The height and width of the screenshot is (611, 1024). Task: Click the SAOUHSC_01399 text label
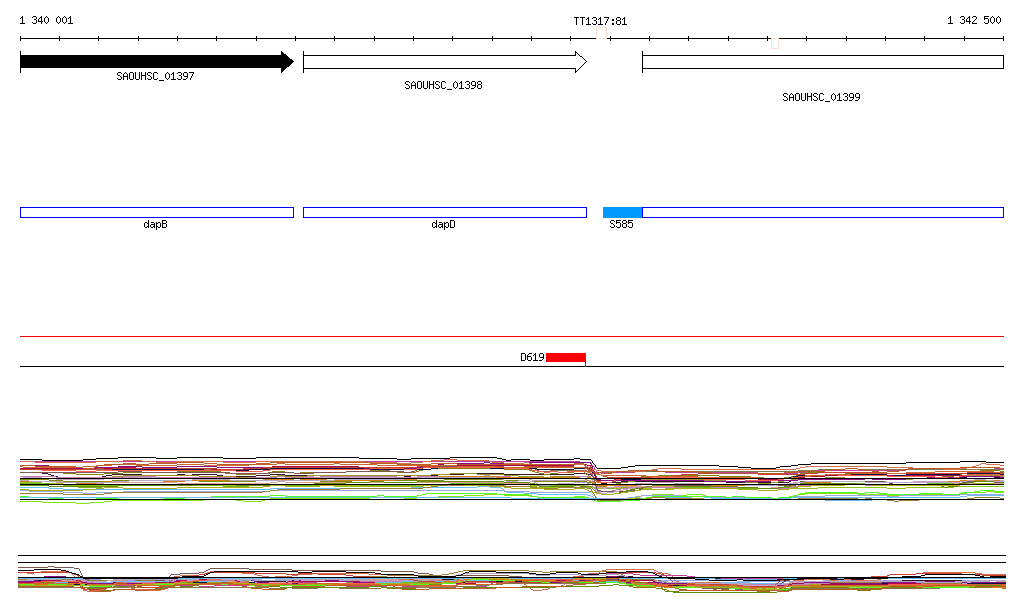pos(821,98)
